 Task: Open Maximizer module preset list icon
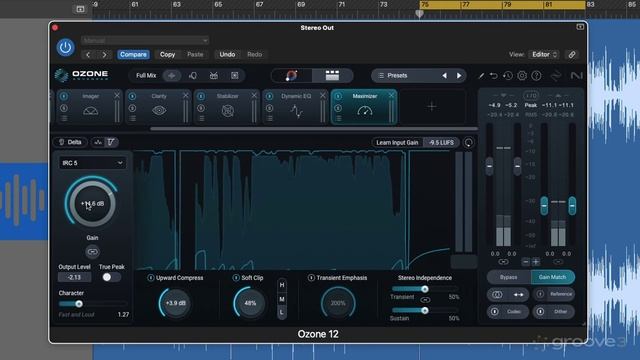coord(338,119)
